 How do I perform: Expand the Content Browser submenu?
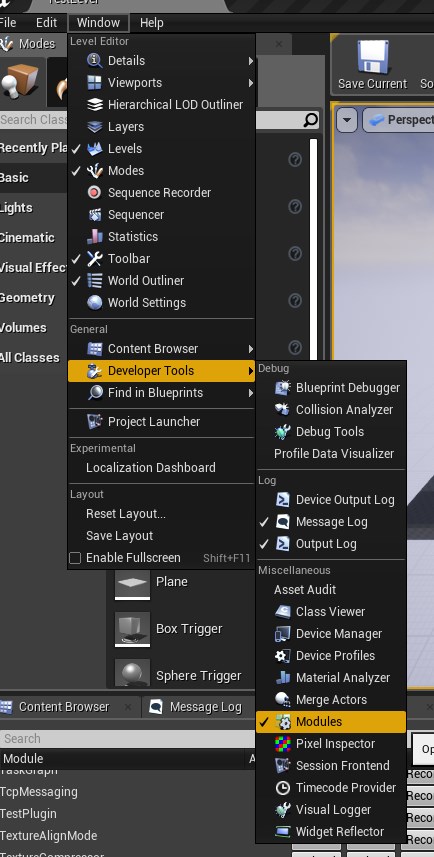[x=161, y=349]
